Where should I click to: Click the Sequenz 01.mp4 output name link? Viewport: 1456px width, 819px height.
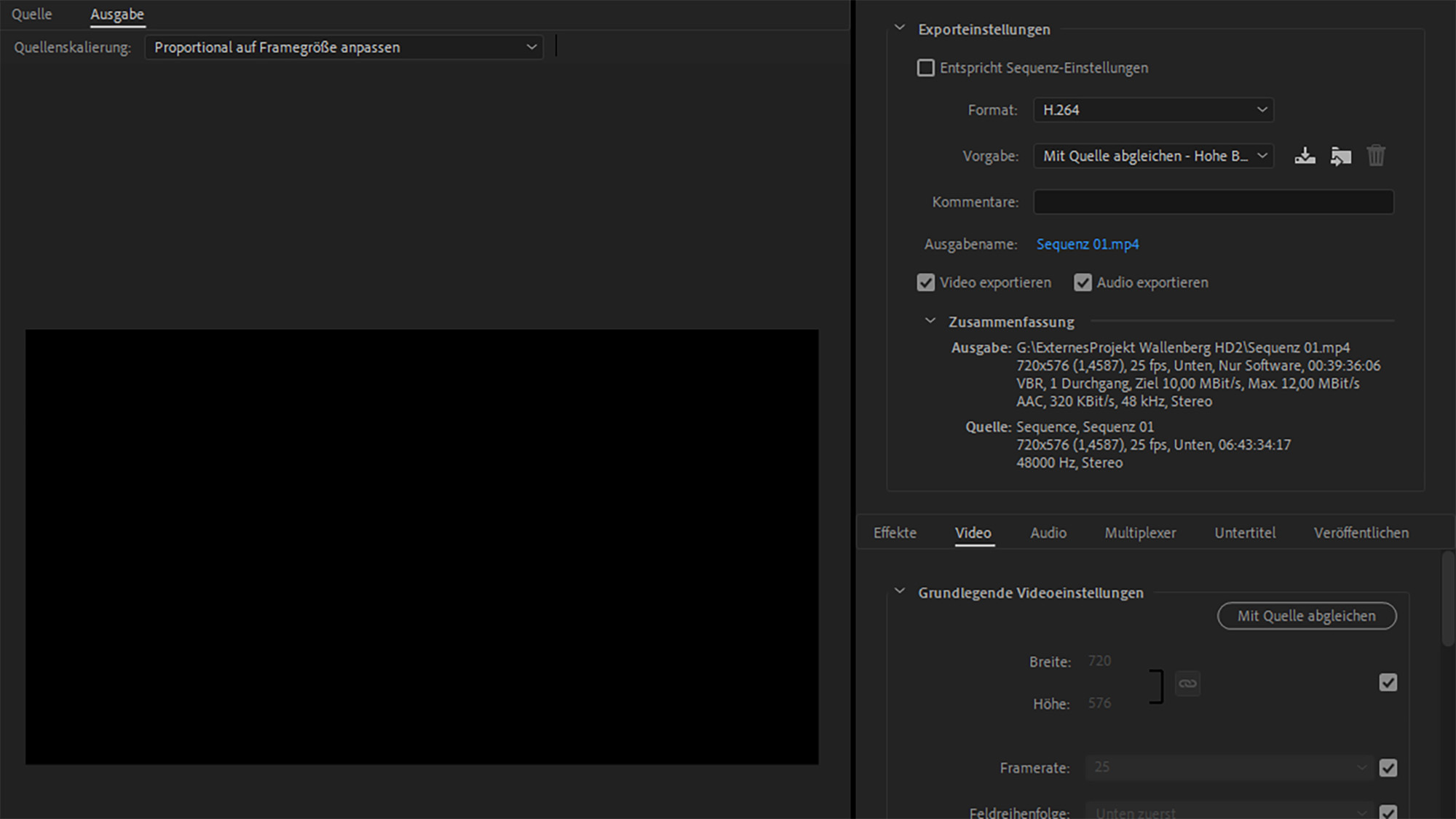[x=1087, y=245]
